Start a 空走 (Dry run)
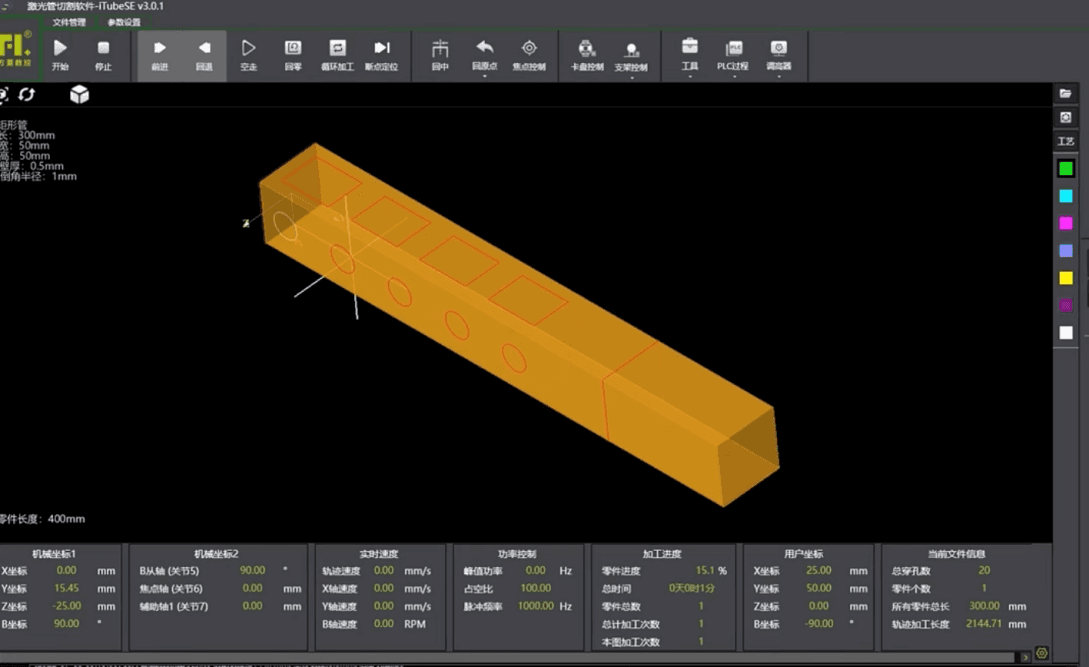1089x667 pixels. [x=248, y=49]
